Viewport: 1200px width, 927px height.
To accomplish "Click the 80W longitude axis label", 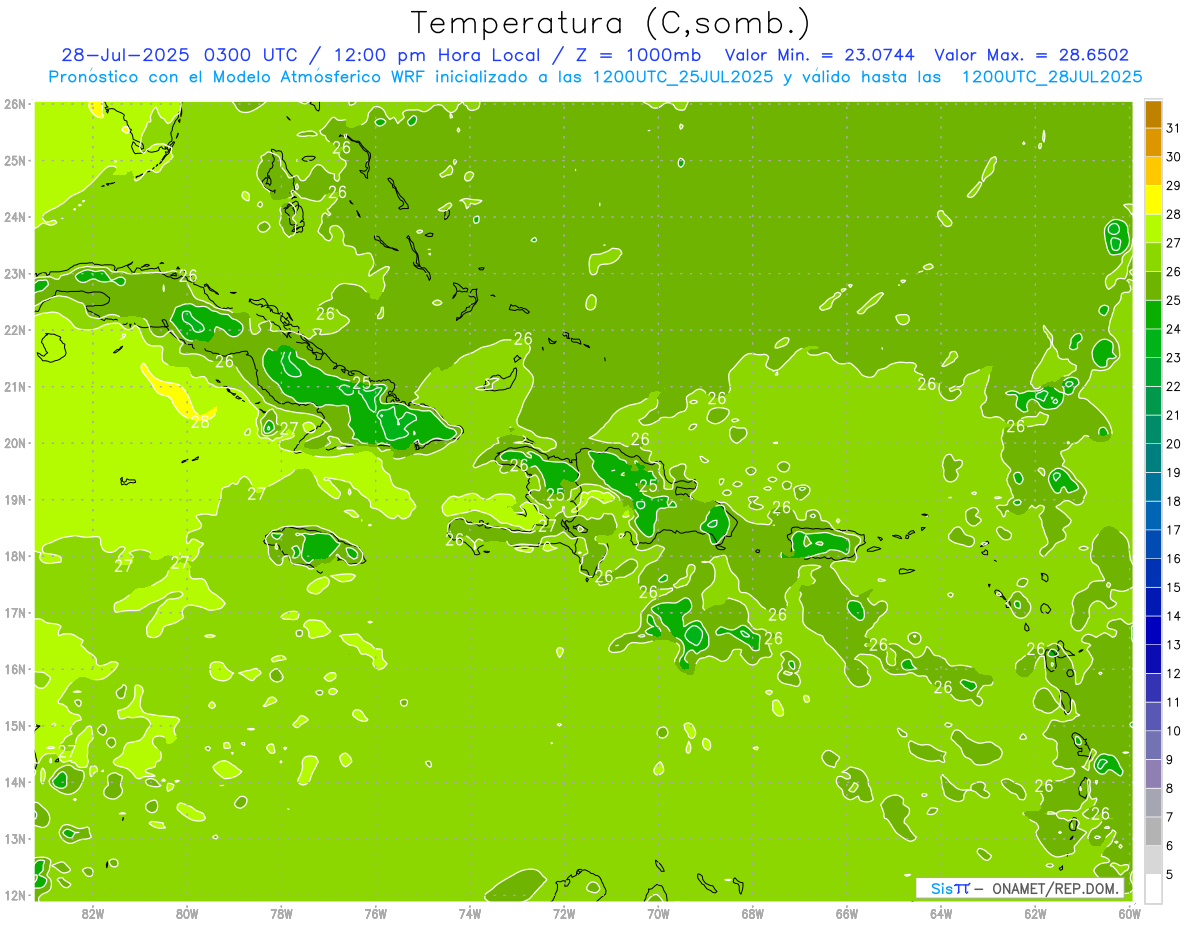I will click(x=187, y=913).
